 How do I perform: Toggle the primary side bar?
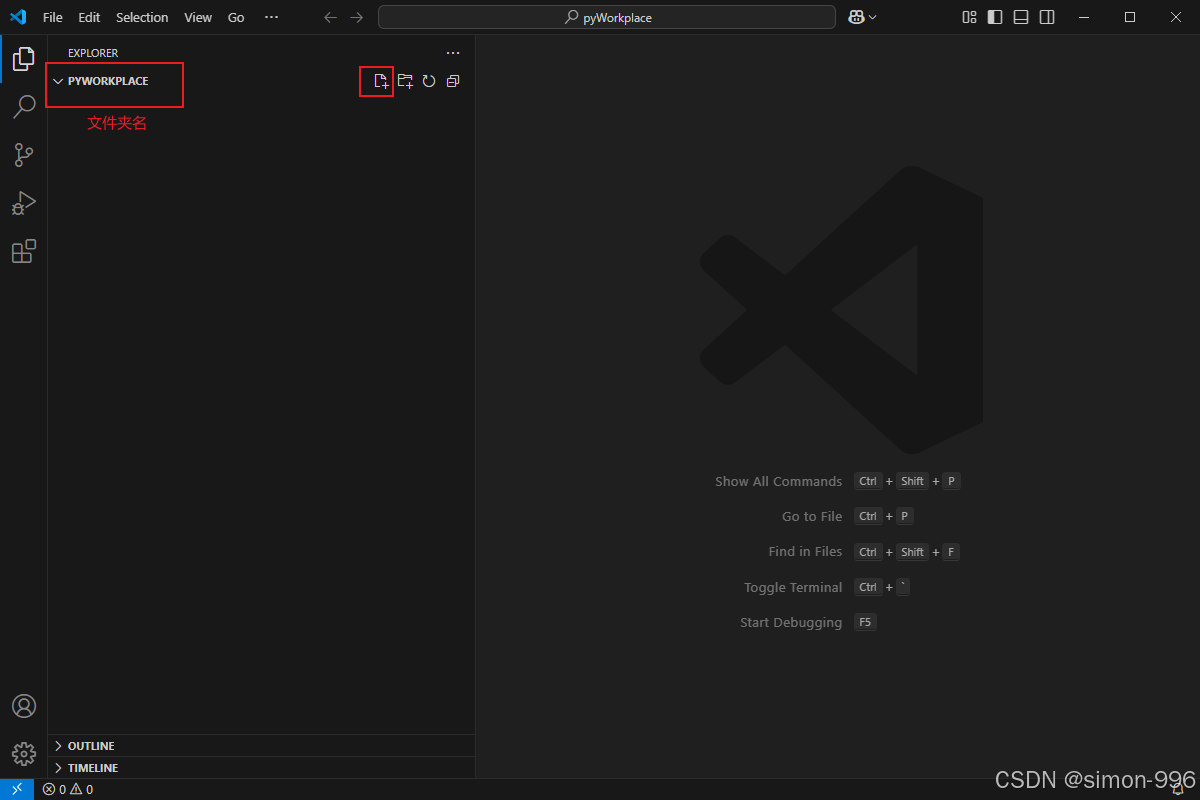pos(995,17)
